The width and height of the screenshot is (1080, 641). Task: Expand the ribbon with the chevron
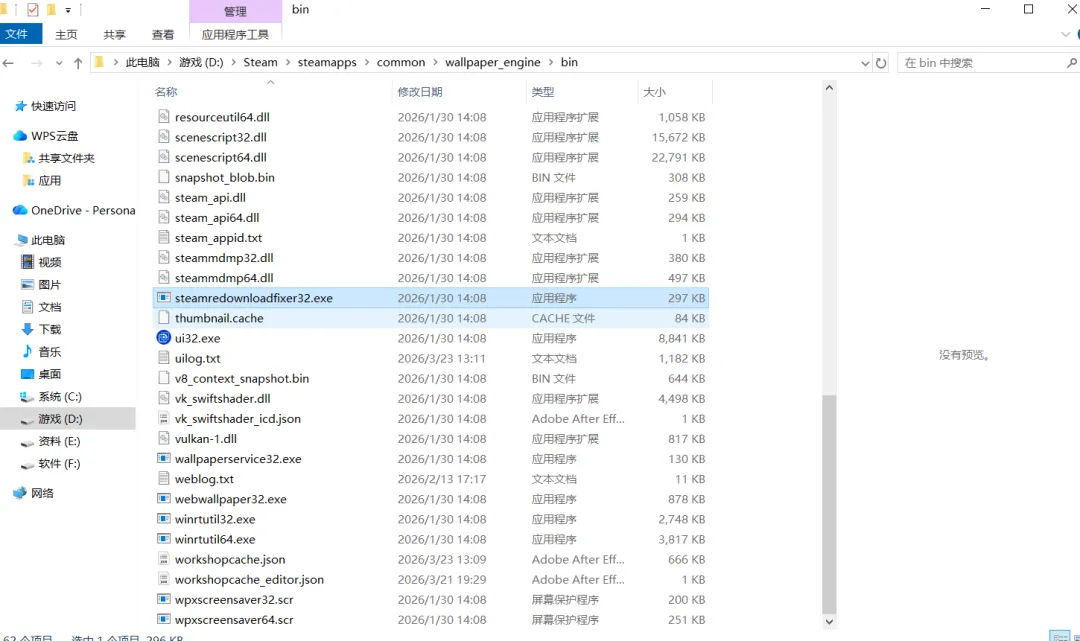[1066, 34]
